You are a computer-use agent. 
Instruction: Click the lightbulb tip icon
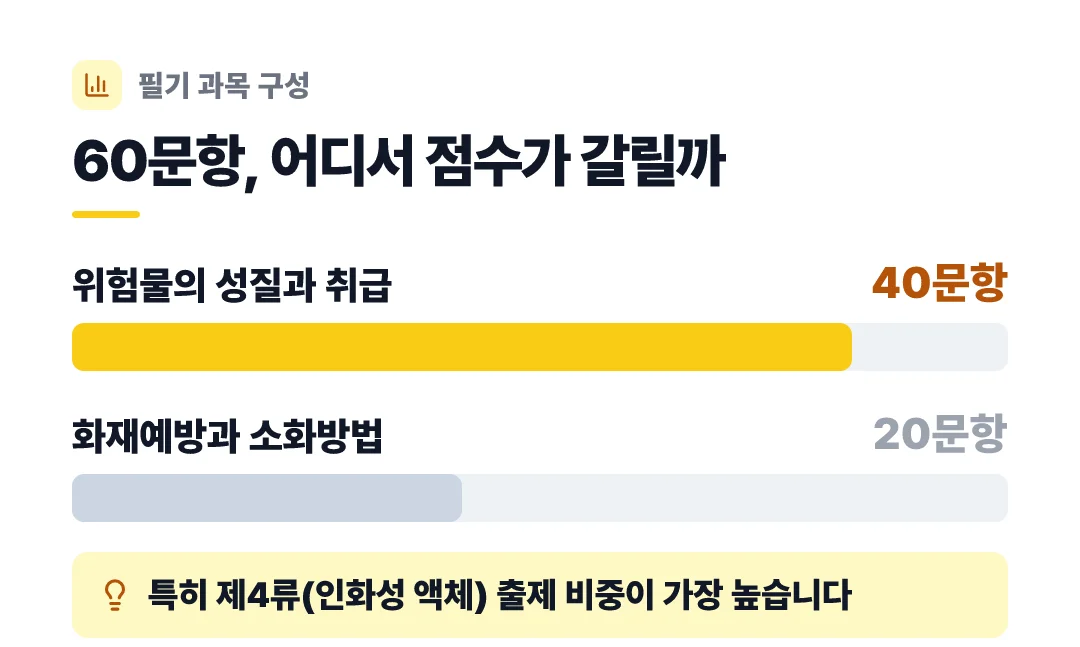tap(115, 595)
